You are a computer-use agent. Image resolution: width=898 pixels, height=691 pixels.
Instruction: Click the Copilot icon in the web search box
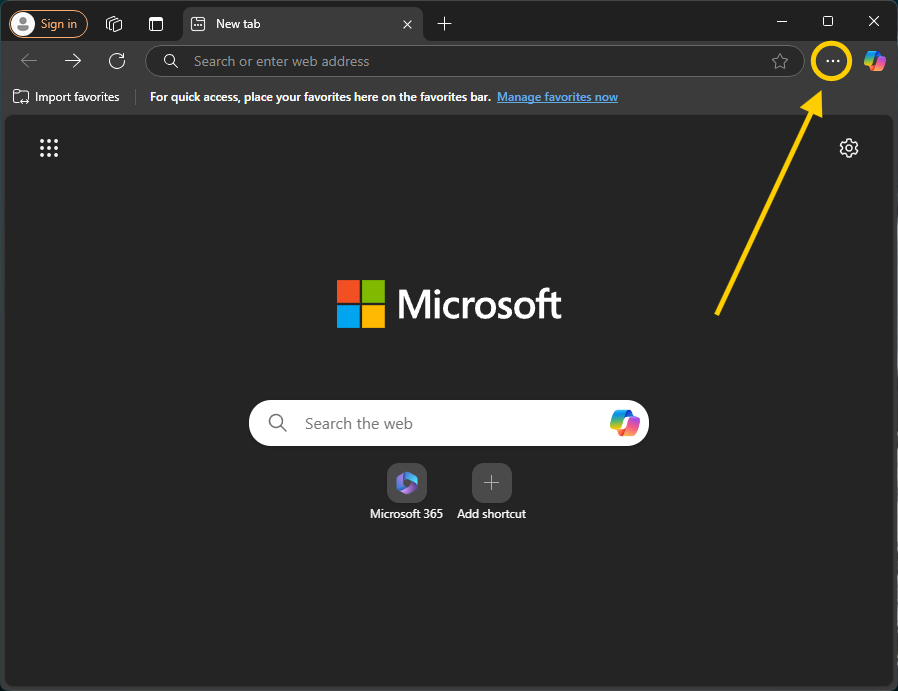click(x=625, y=423)
